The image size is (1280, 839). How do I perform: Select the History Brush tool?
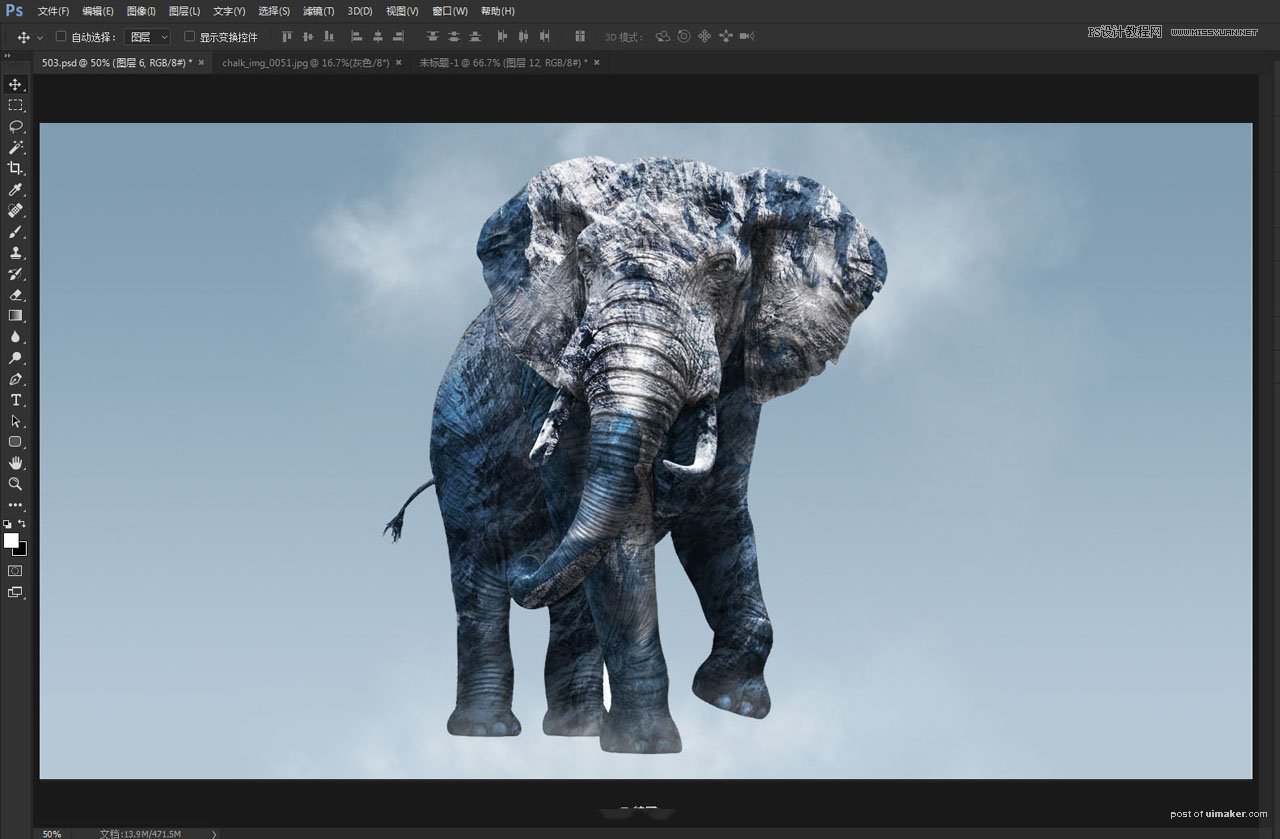(x=15, y=273)
